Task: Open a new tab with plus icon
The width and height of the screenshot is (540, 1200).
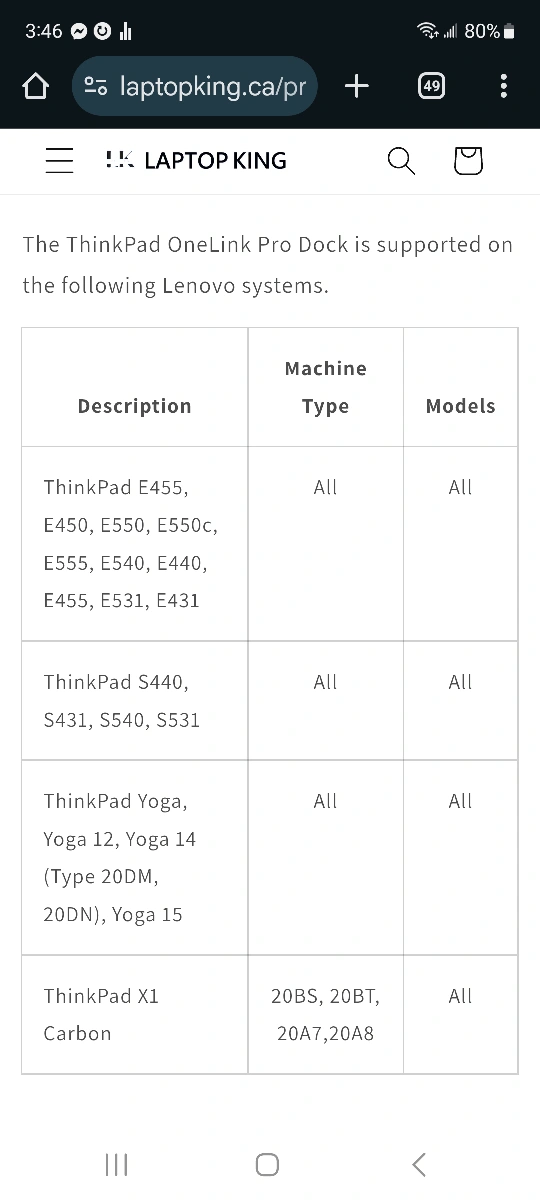Action: point(356,86)
